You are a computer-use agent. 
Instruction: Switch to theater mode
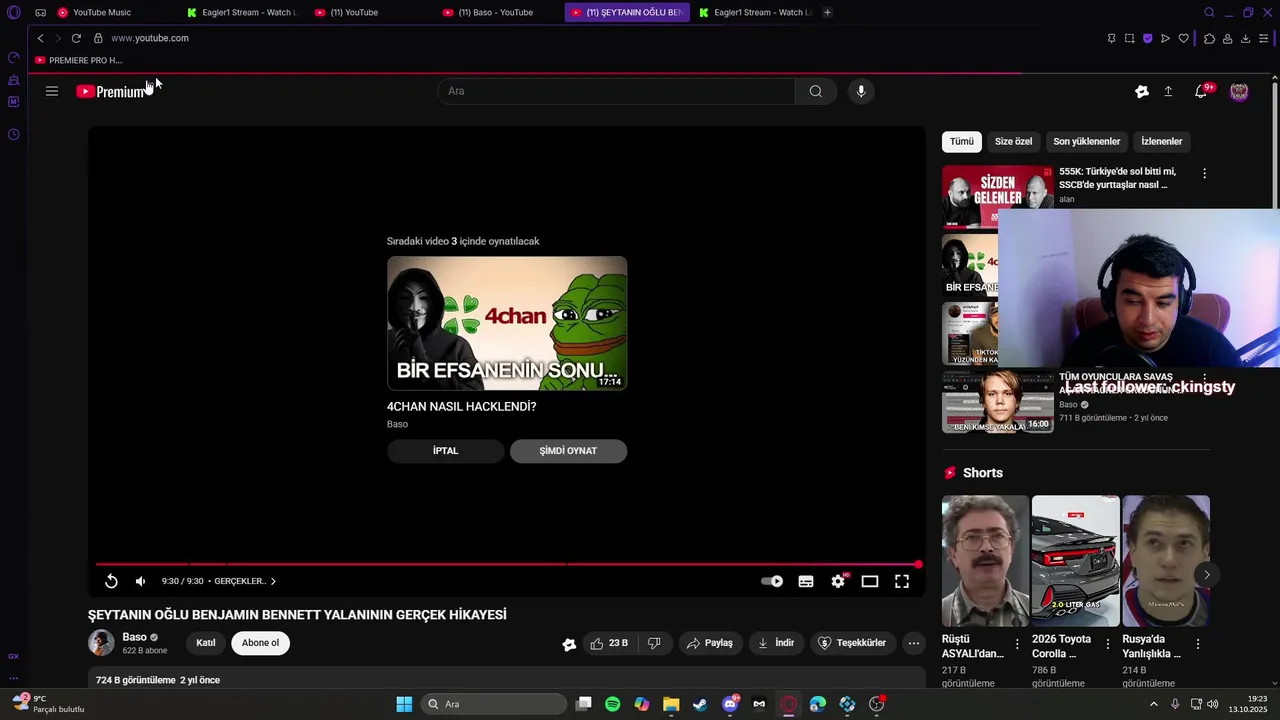[x=870, y=581]
